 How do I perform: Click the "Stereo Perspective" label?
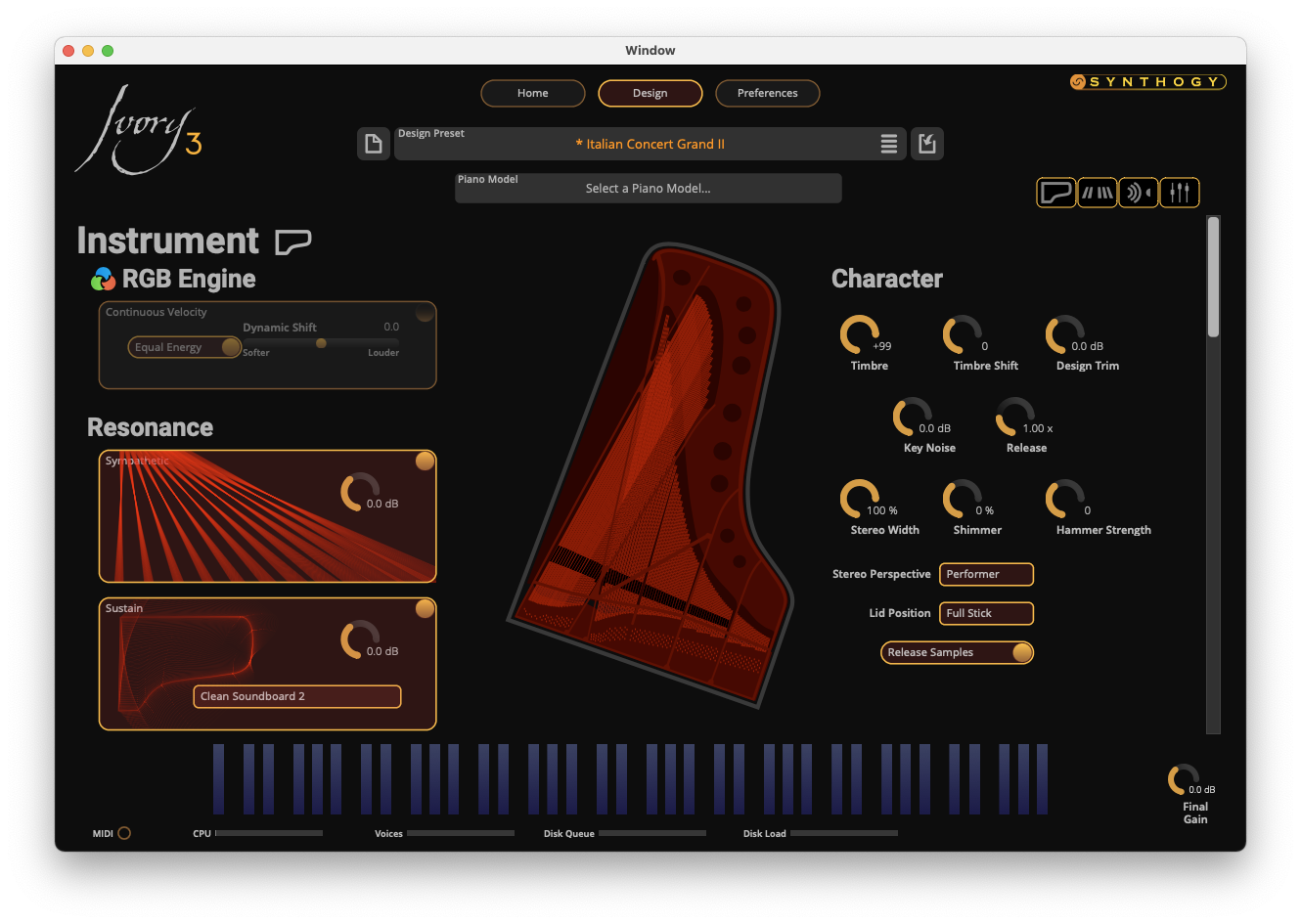coord(881,574)
